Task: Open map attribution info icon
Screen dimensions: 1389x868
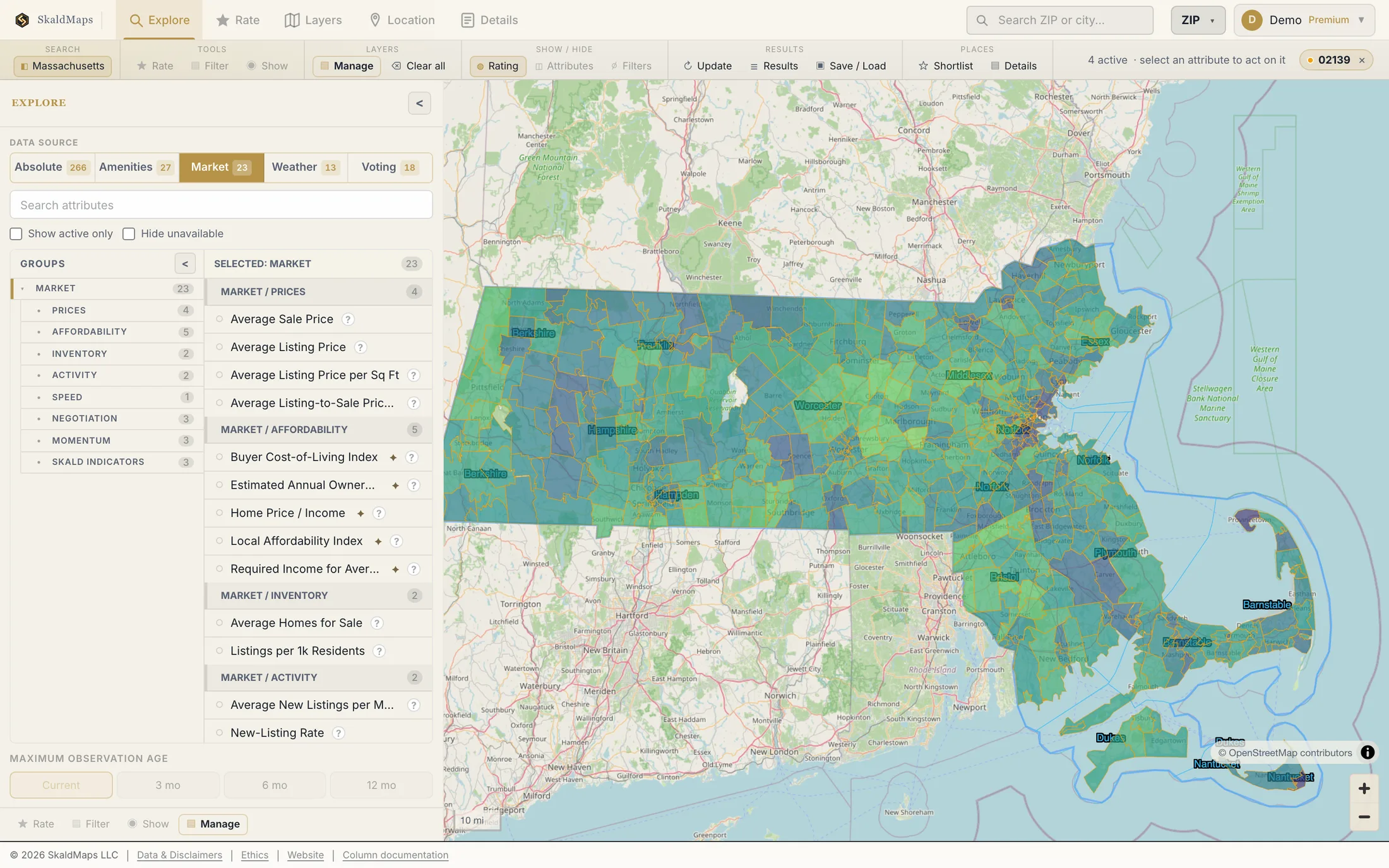Action: (1368, 752)
